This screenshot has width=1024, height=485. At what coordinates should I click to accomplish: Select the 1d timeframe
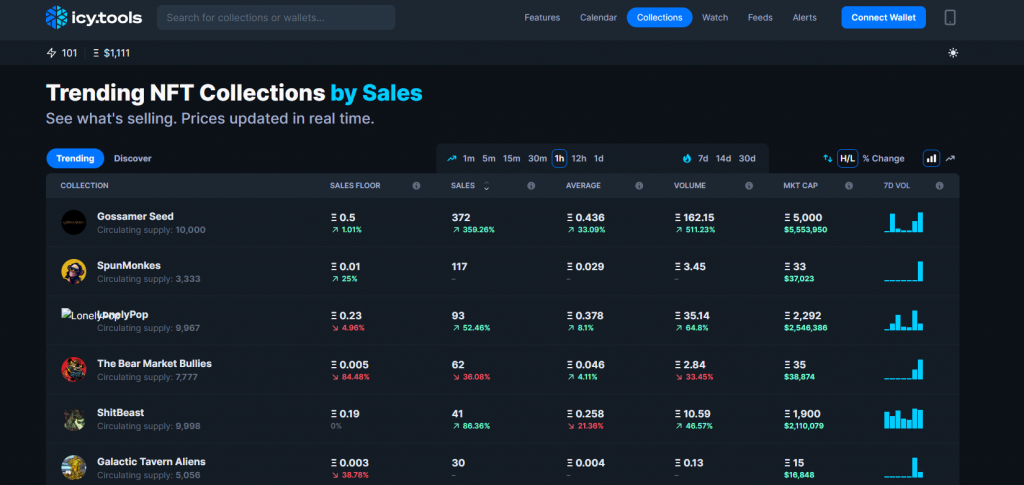[x=599, y=159]
